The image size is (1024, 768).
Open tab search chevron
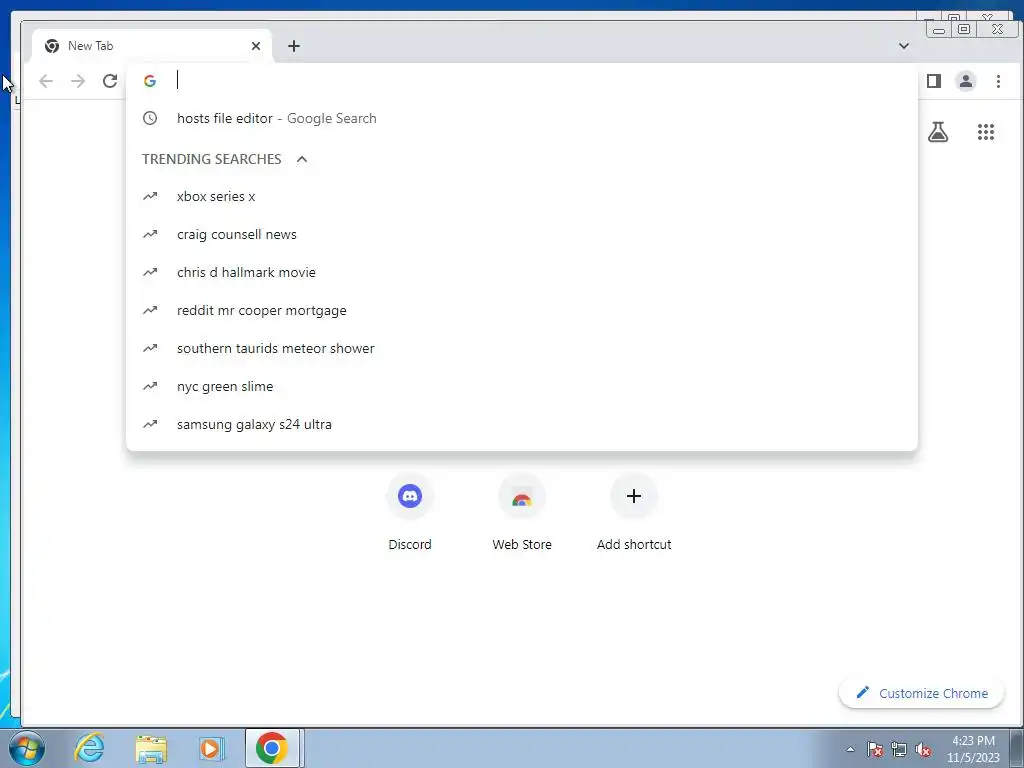pos(904,46)
